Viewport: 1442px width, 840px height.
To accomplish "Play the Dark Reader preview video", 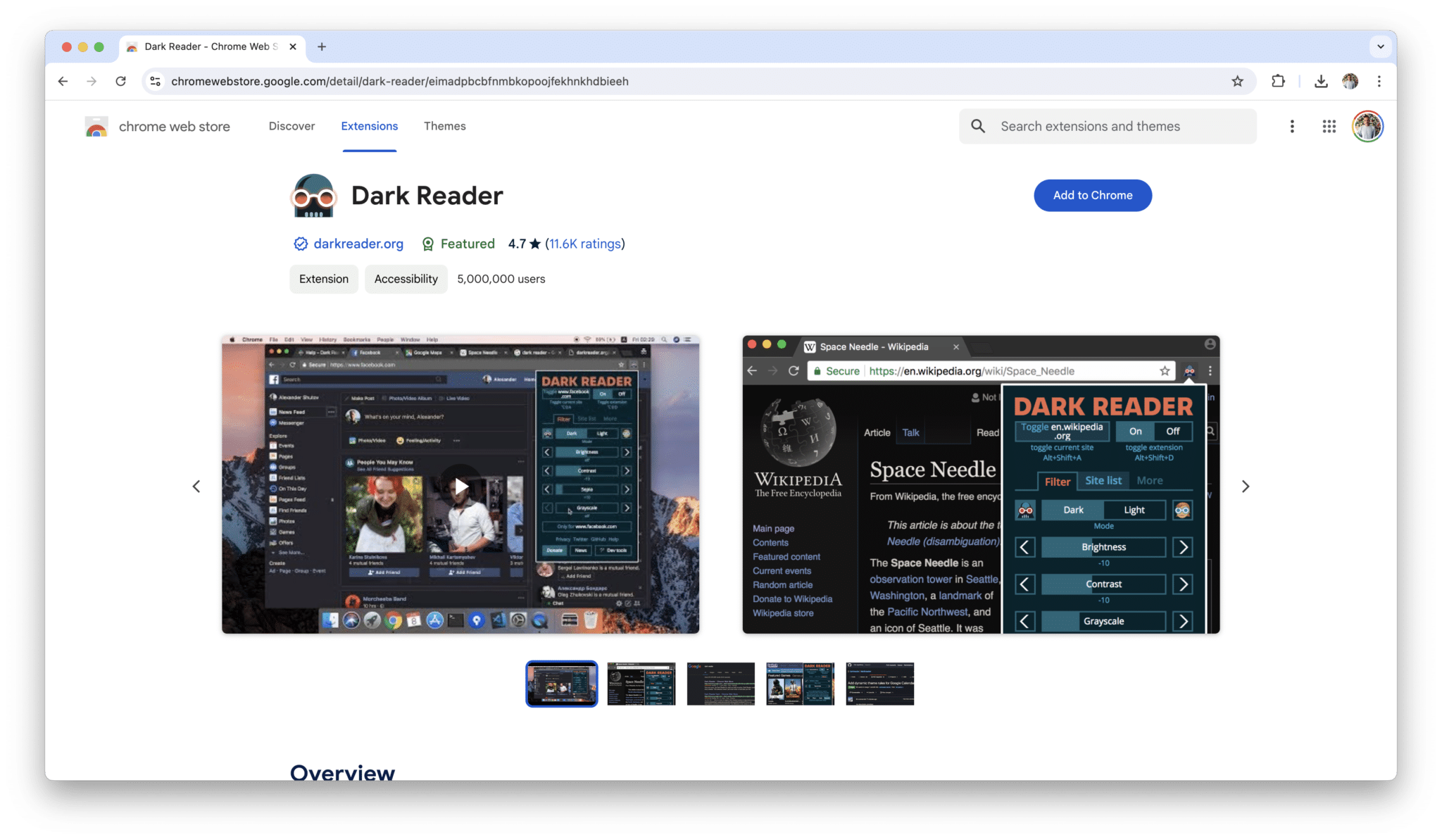I will [460, 486].
